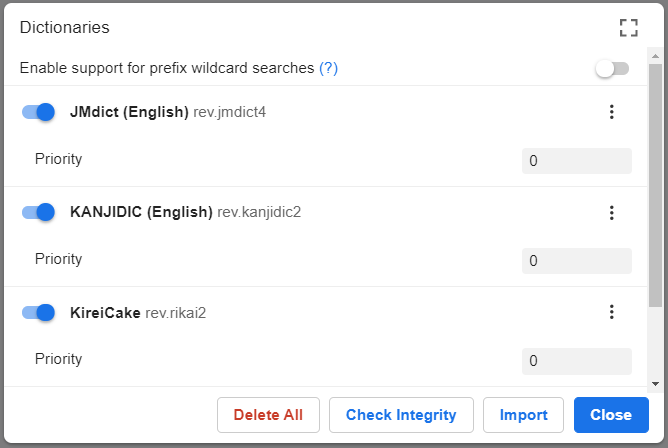
Task: Open the JMdict (English) three-dot menu
Action: [x=612, y=112]
